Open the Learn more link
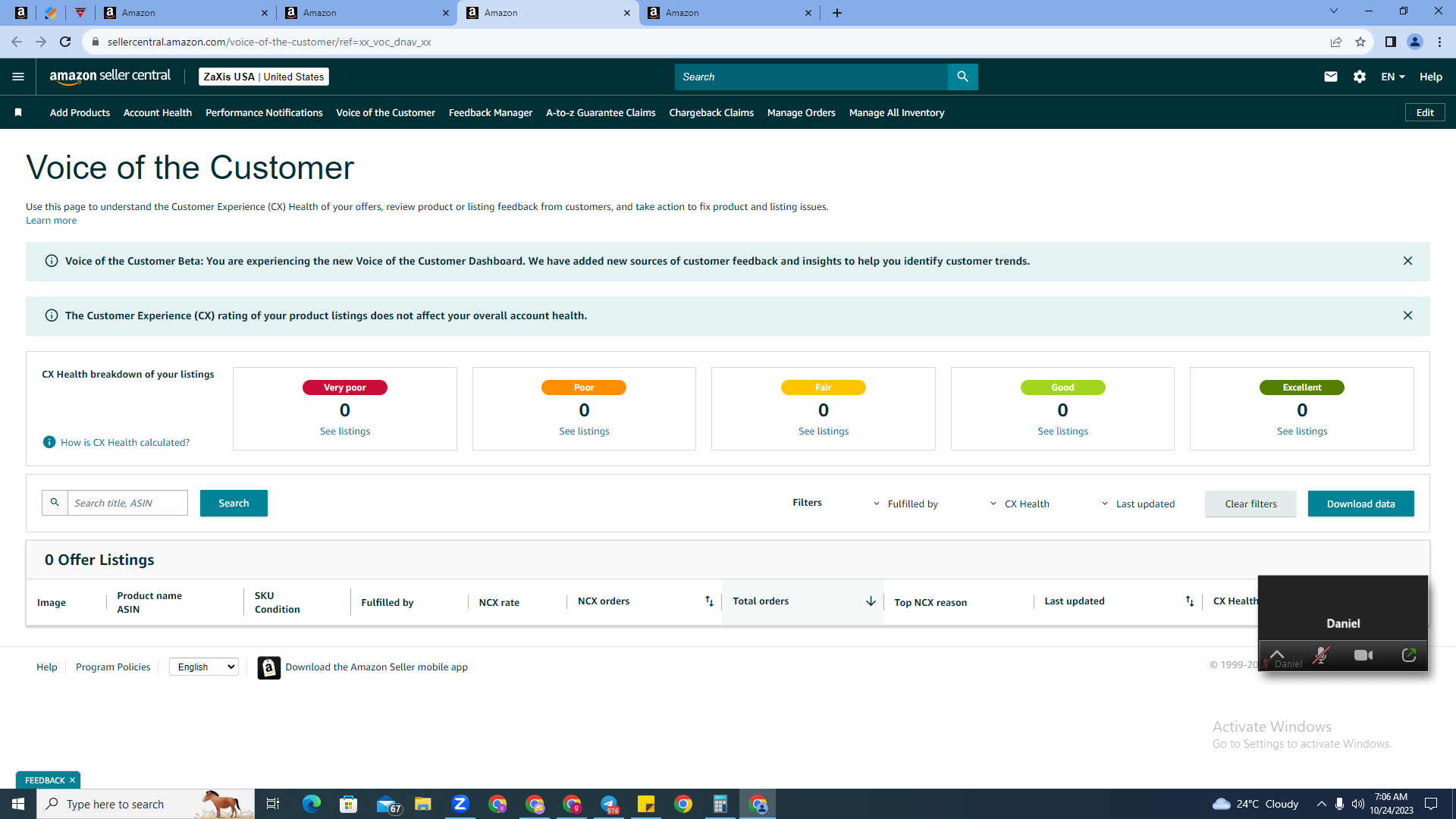The width and height of the screenshot is (1456, 819). [51, 221]
